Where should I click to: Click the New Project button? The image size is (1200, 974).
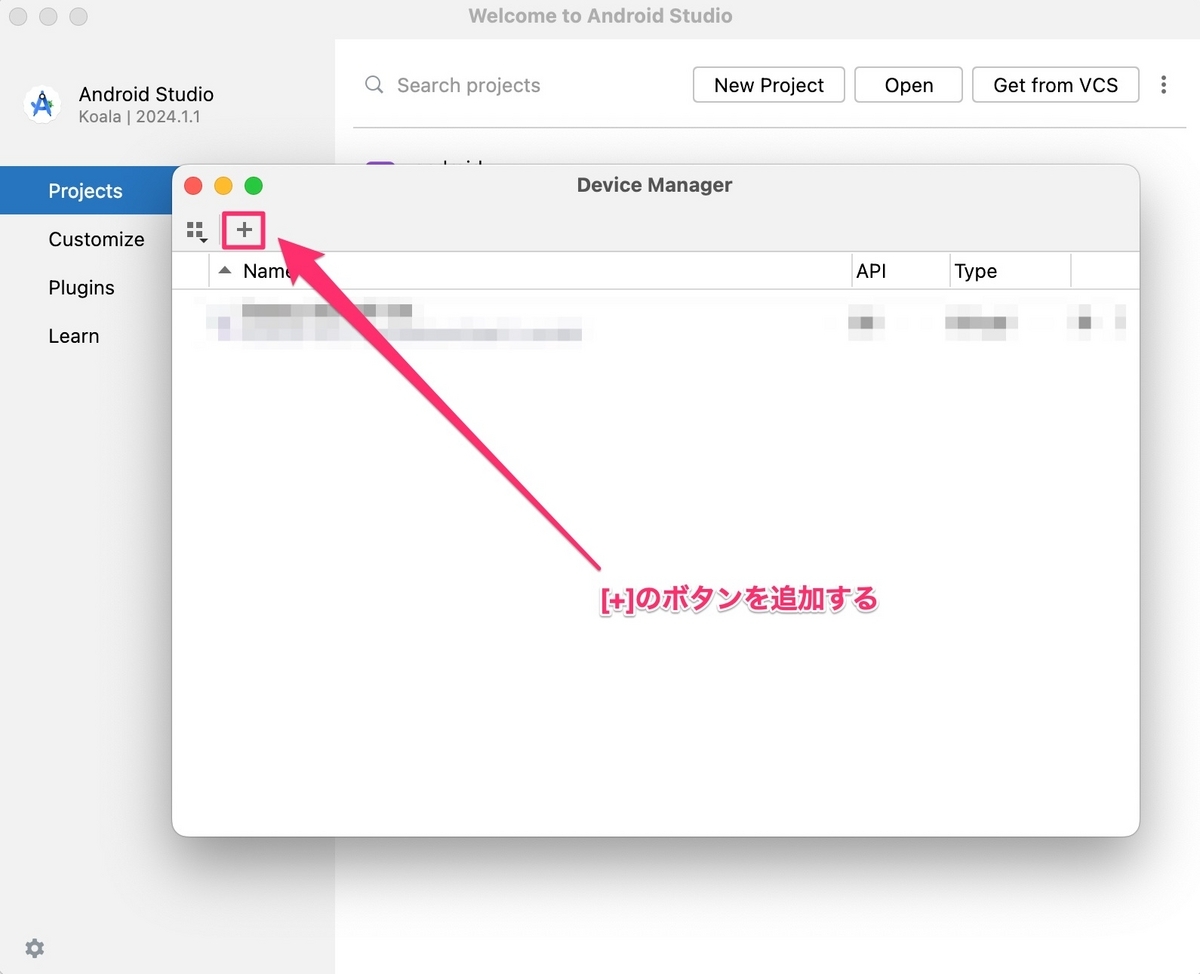(769, 85)
